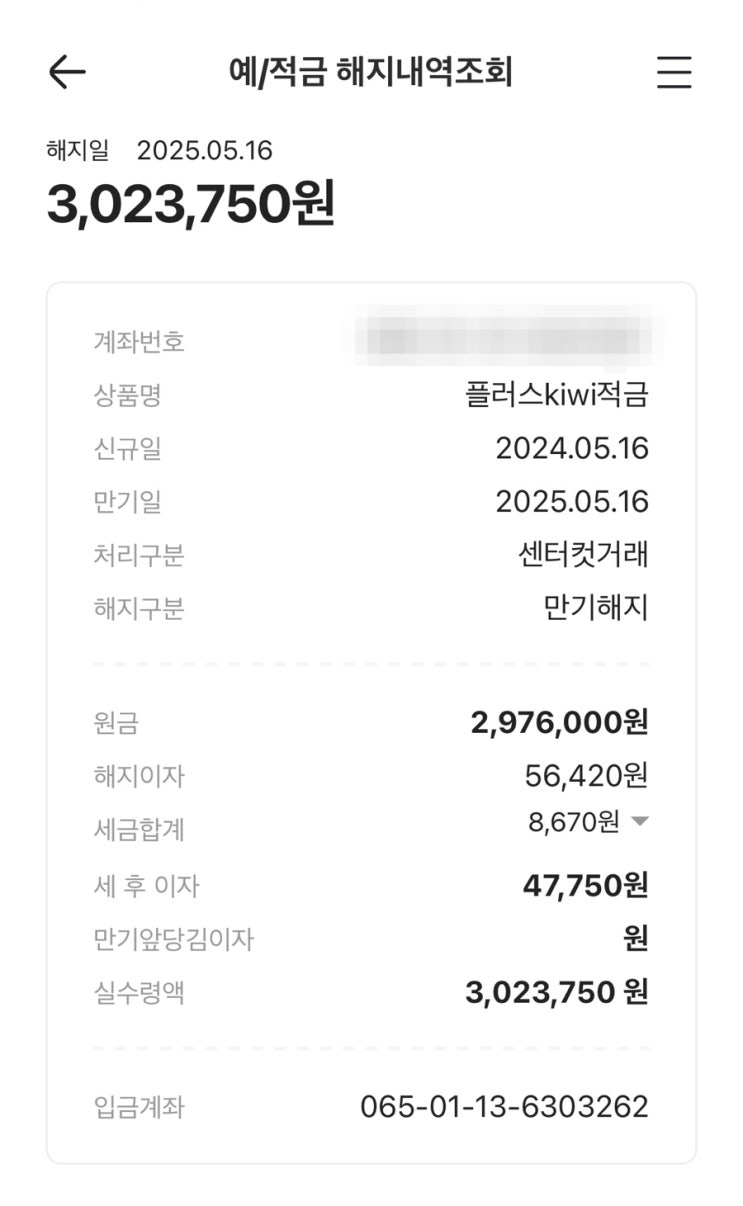The height and width of the screenshot is (1206, 743).
Task: Tap the back arrow icon
Action: [x=67, y=72]
